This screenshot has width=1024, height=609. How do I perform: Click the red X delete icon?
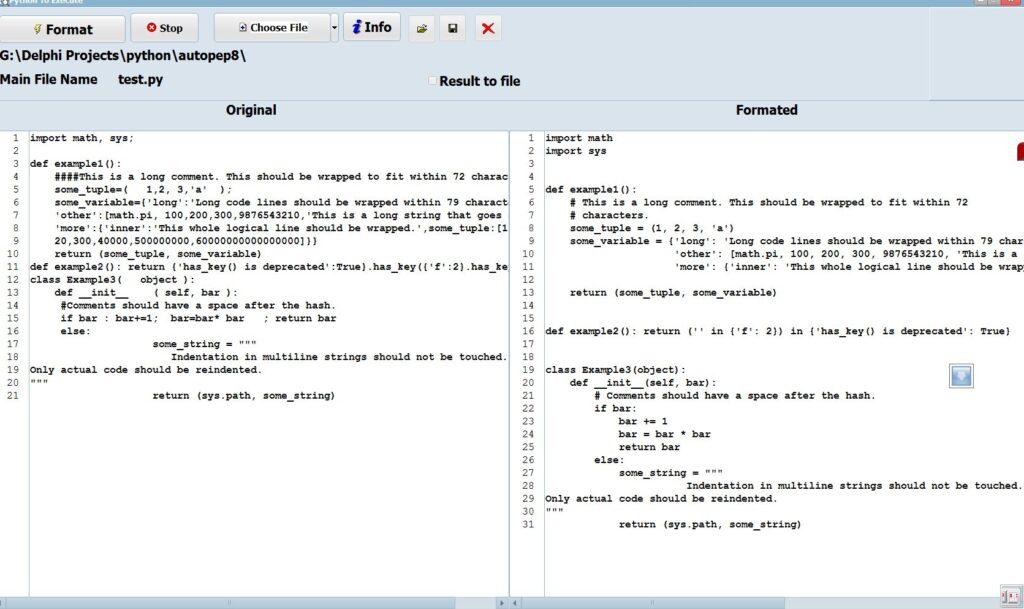pos(488,29)
